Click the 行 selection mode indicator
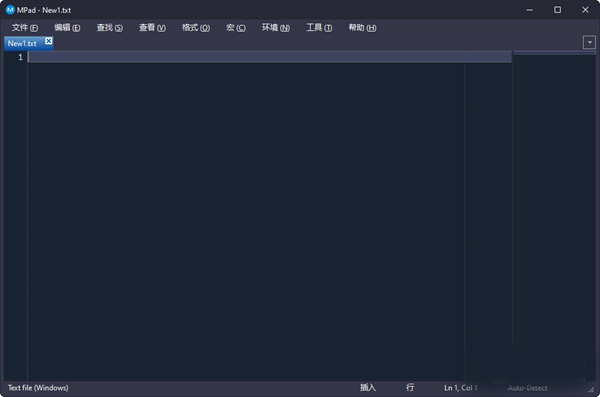 pyautogui.click(x=410, y=387)
